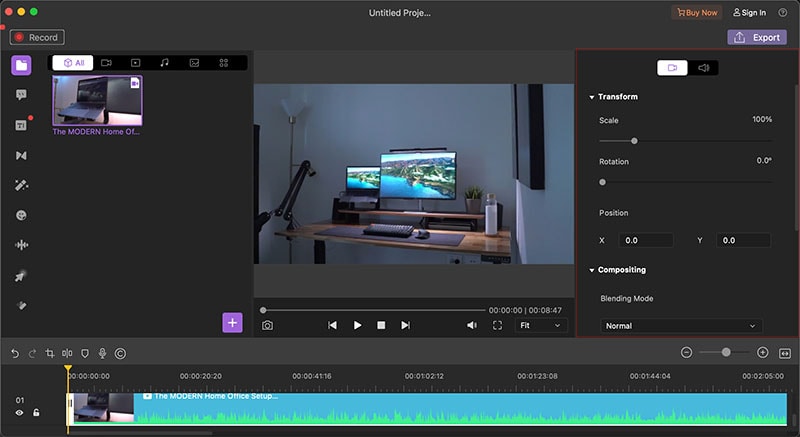This screenshot has height=437, width=800.
Task: Click the Record button
Action: point(37,37)
